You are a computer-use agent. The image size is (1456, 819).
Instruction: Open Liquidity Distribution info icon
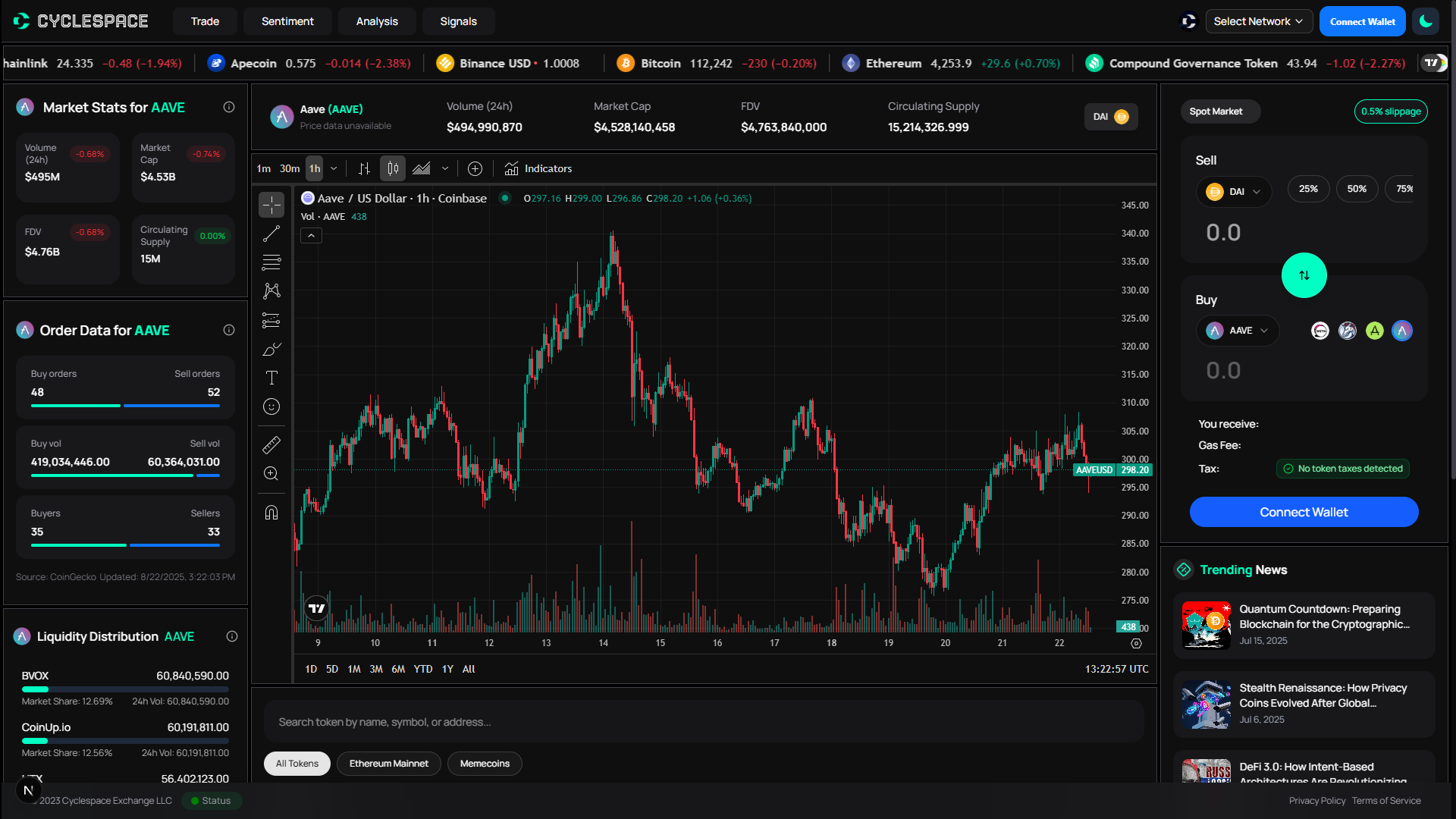[232, 636]
